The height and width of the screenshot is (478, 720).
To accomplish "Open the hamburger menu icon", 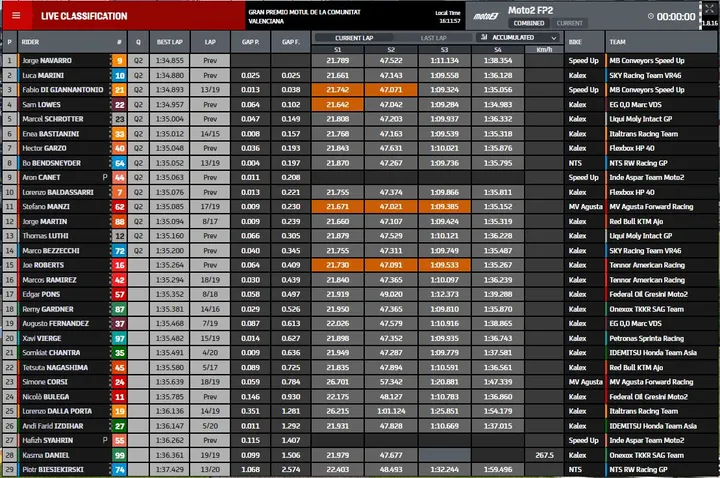I will coord(16,15).
